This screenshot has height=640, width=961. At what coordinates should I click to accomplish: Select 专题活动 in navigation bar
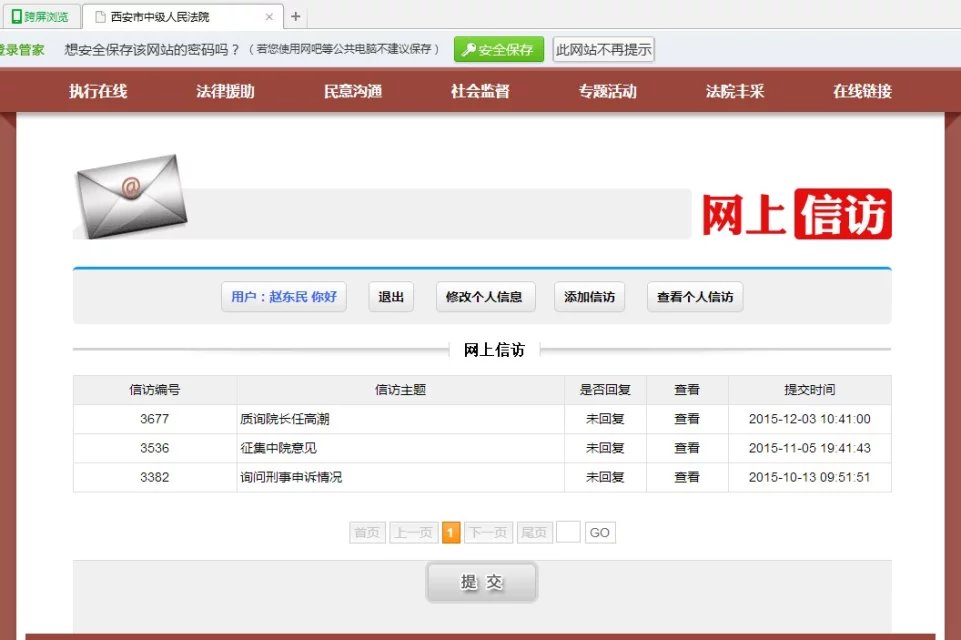(x=607, y=92)
